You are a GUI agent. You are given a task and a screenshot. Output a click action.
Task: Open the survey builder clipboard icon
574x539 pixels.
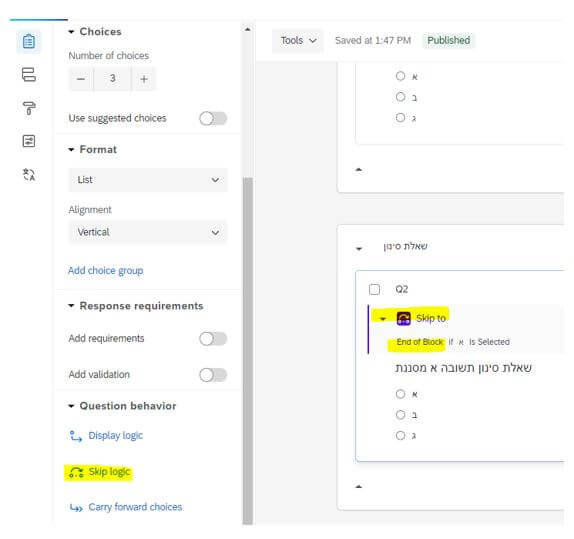29,41
